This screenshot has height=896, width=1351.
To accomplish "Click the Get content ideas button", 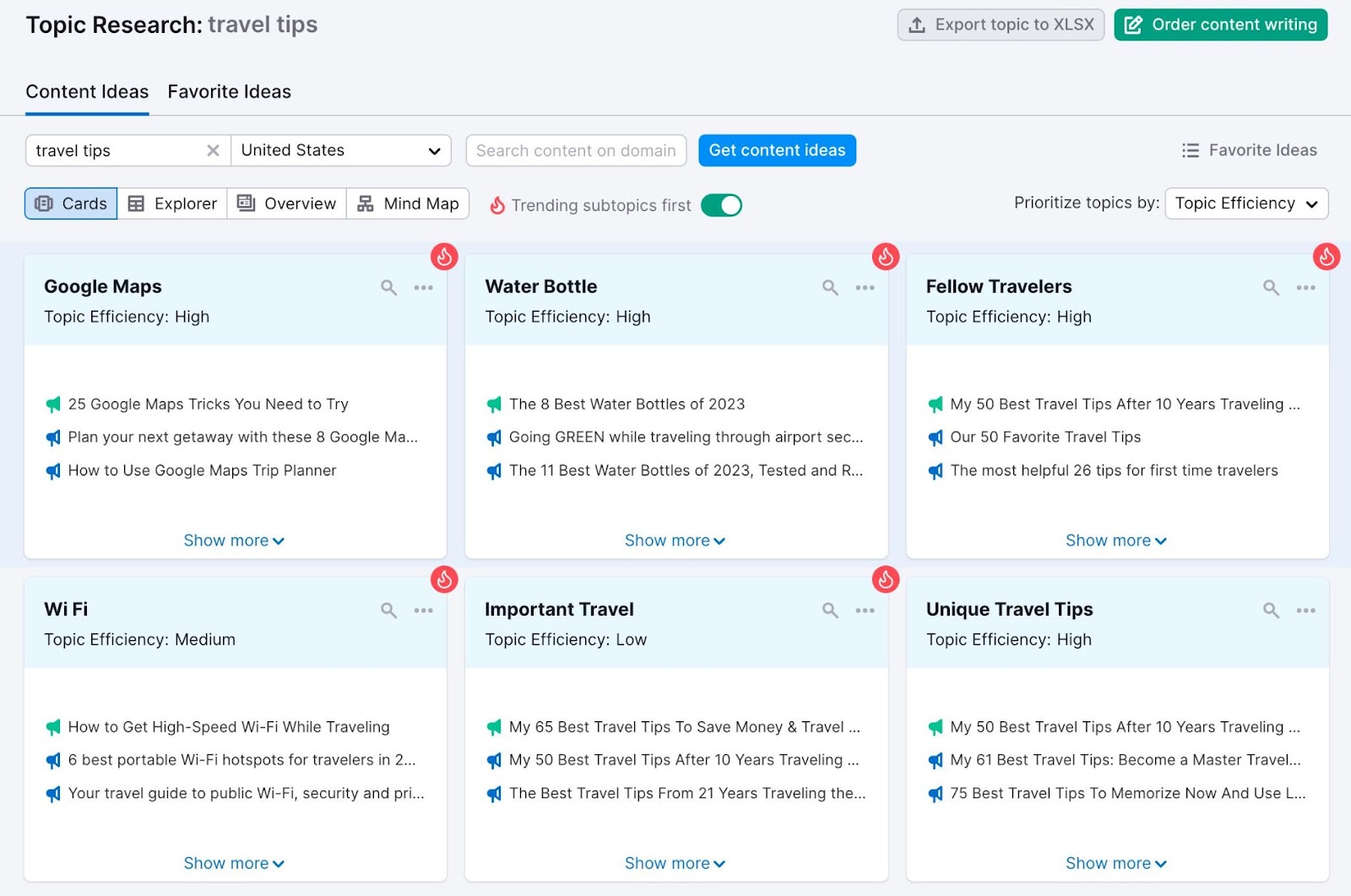I will click(x=777, y=150).
